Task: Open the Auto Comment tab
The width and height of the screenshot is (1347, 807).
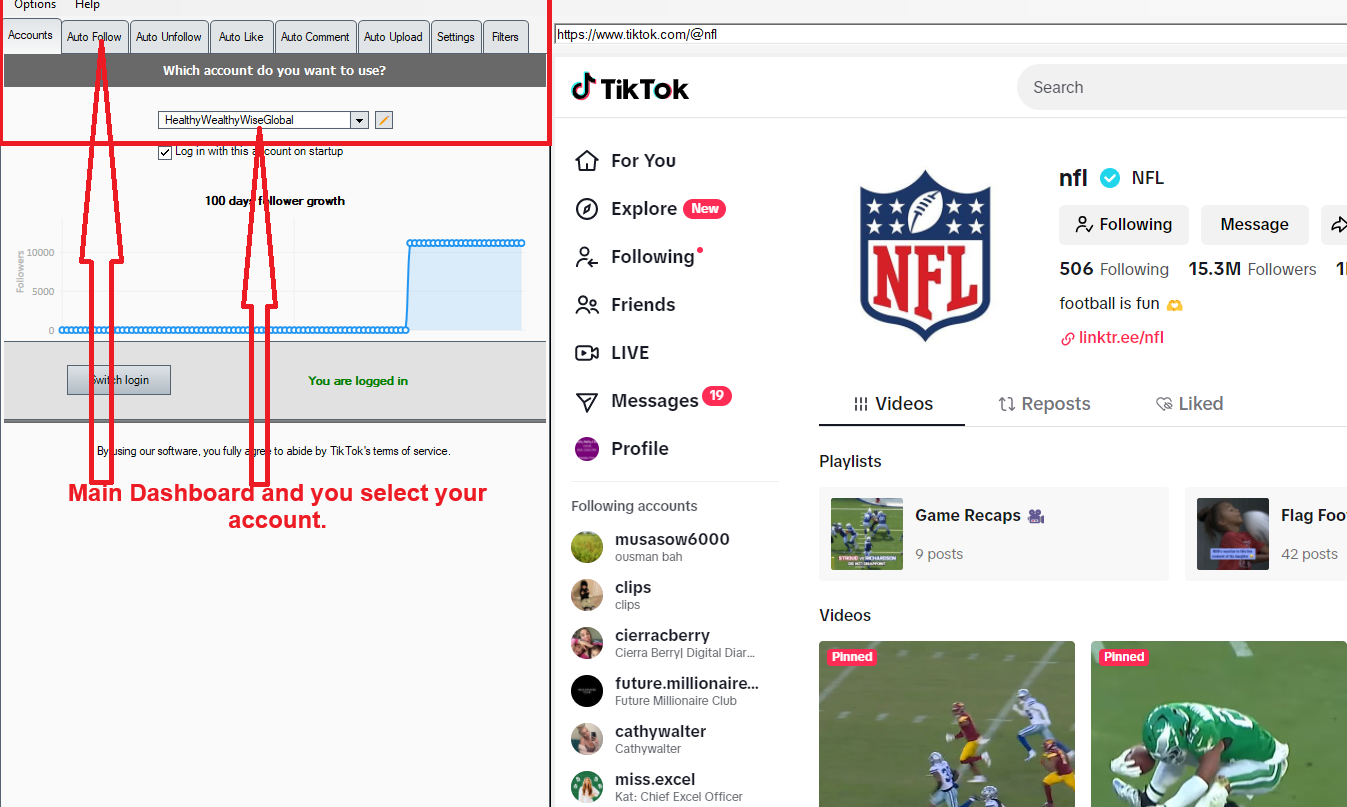Action: coord(315,37)
